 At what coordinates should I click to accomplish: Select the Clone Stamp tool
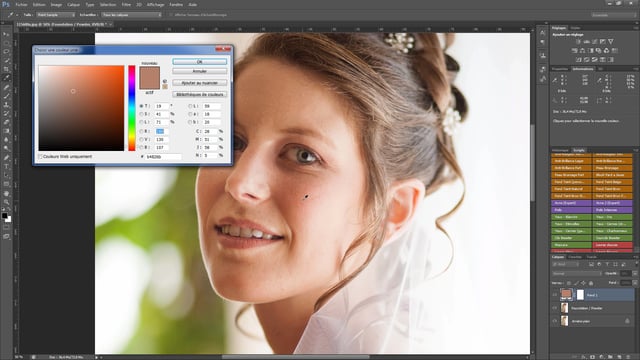click(6, 104)
